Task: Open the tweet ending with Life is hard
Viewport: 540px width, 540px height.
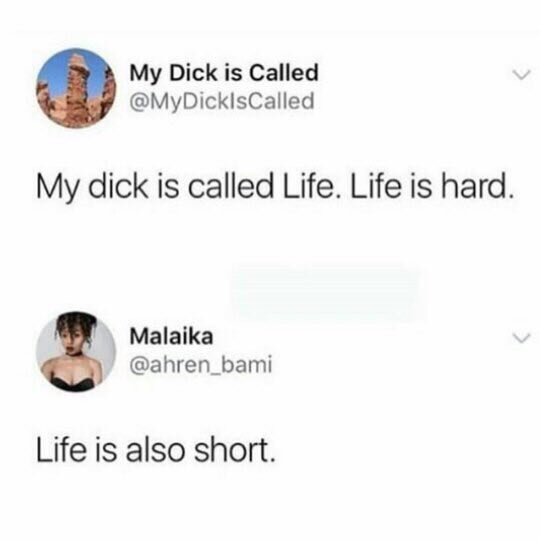Action: point(275,186)
